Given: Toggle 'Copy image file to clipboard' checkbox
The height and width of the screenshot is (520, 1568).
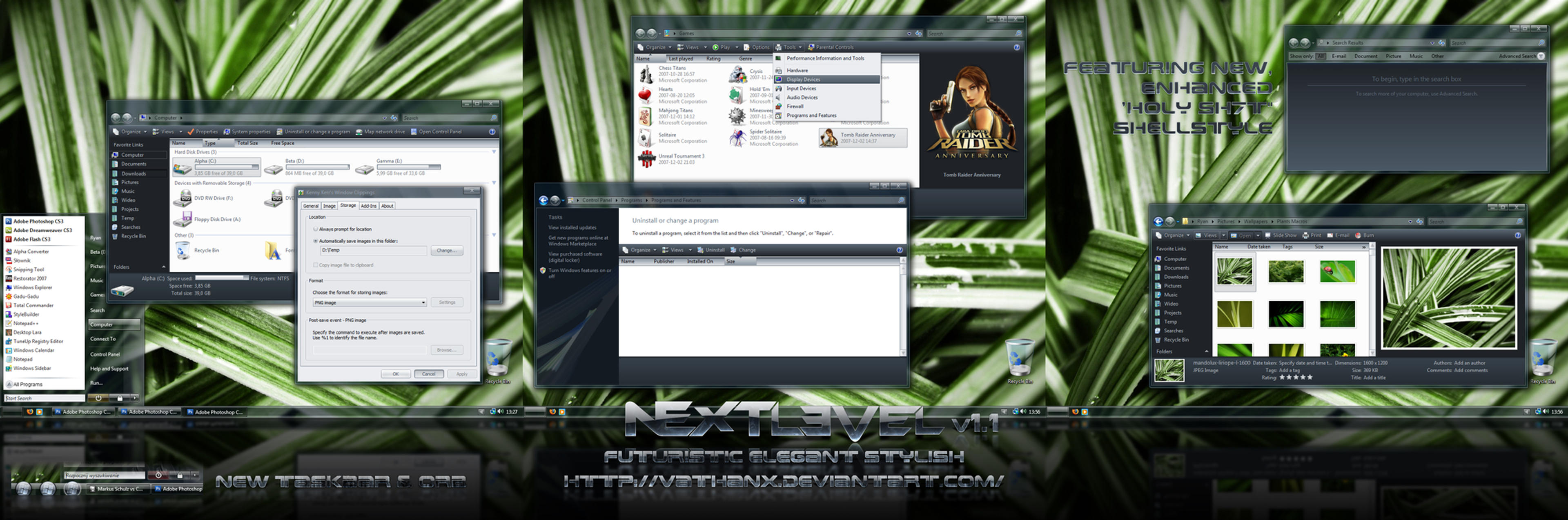Looking at the screenshot, I should 315,265.
